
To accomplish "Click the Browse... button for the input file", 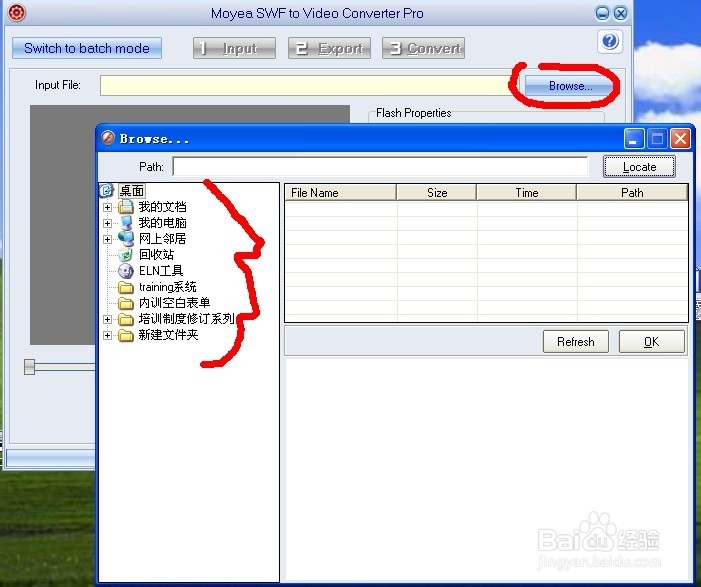I will click(570, 86).
